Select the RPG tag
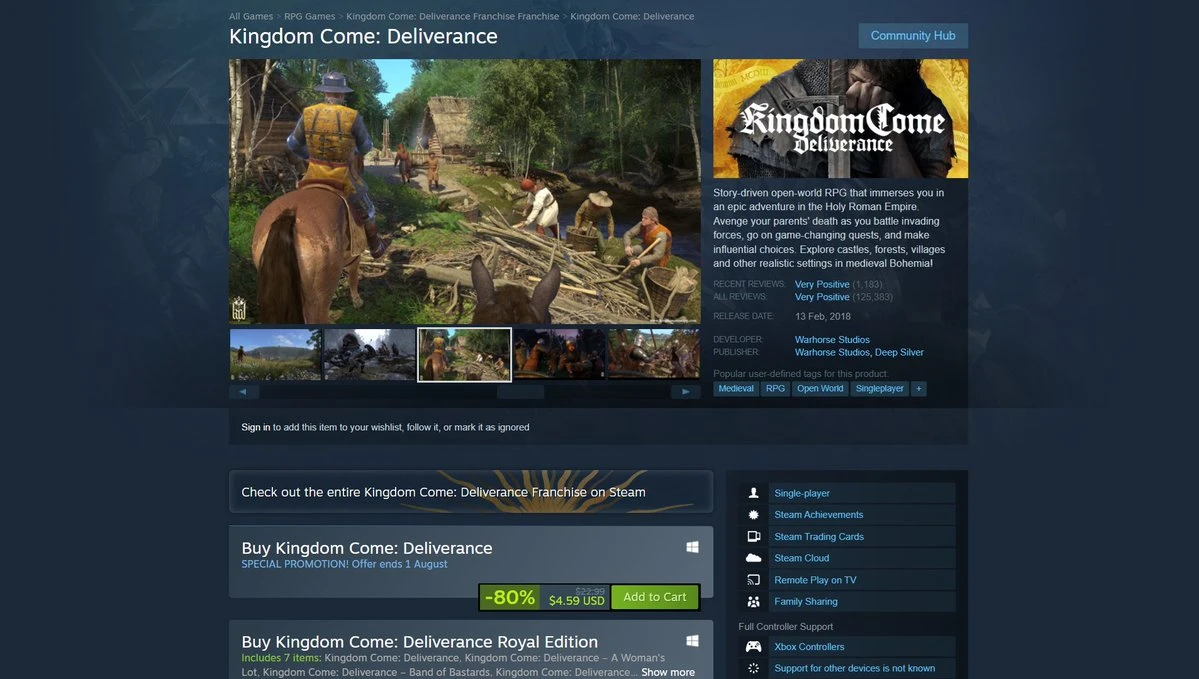 coord(775,388)
